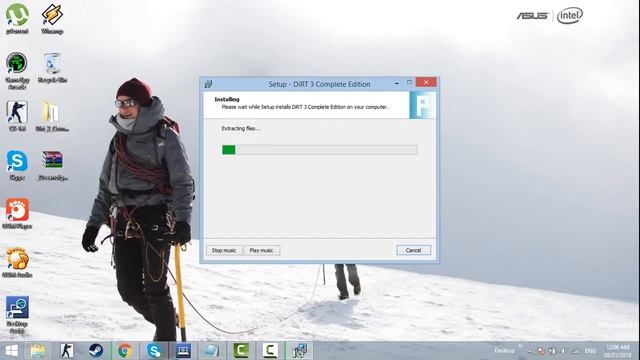Open the taskbar clock and date
The width and height of the screenshot is (640, 360).
[x=618, y=351]
